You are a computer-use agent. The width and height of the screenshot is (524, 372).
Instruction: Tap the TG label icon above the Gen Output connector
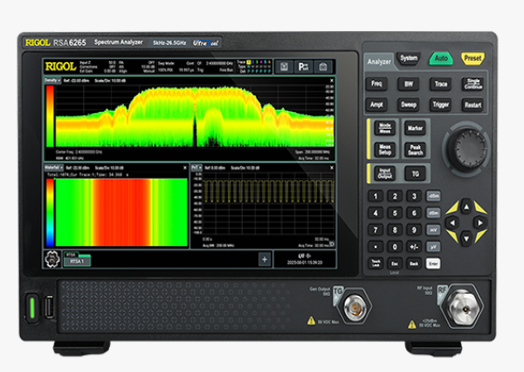click(338, 291)
